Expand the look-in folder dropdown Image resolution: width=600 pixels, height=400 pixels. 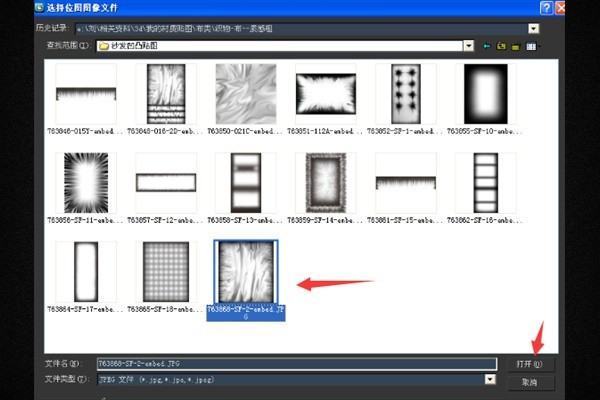[467, 46]
